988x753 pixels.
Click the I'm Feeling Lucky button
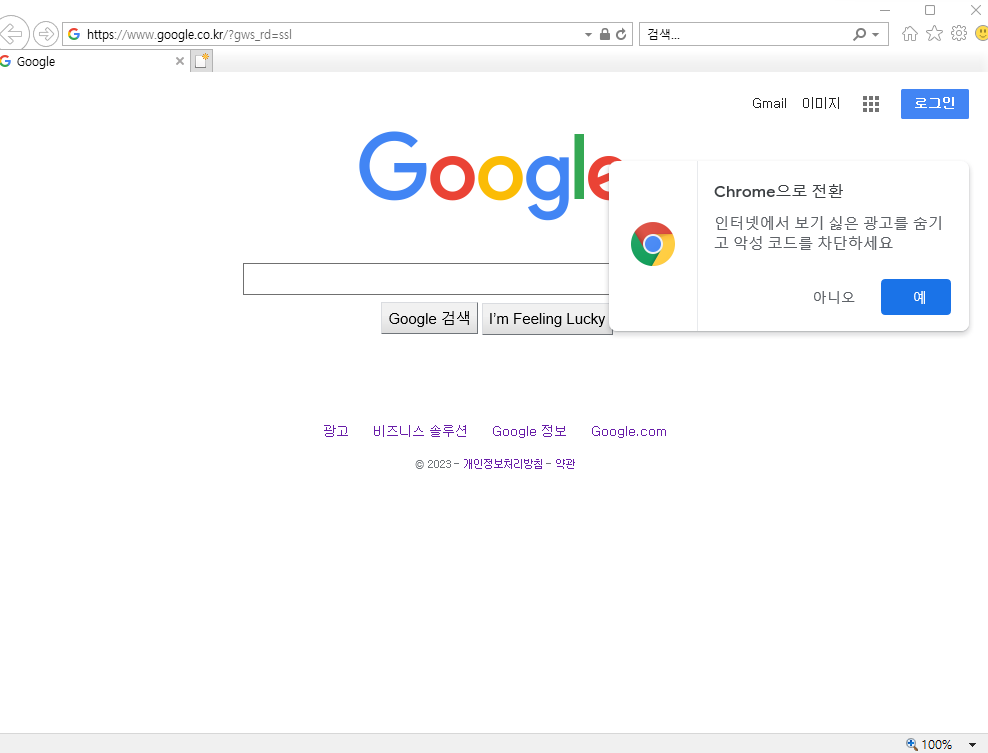547,318
